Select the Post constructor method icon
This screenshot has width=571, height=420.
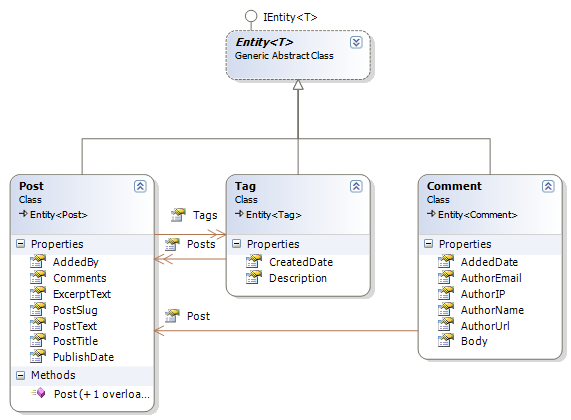[38, 393]
